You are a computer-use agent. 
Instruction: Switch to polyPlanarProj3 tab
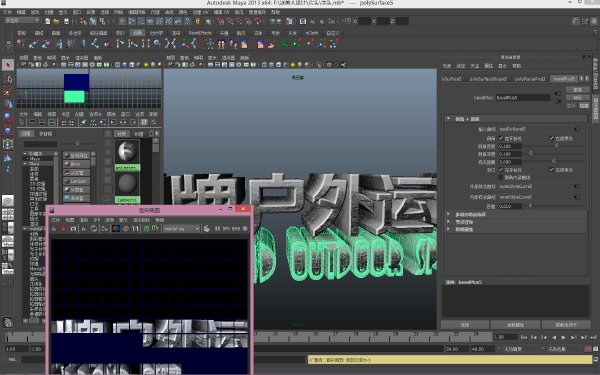click(x=530, y=79)
